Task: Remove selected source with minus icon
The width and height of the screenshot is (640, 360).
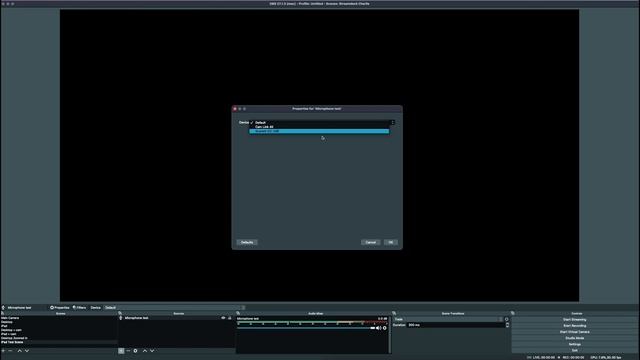Action: [128, 351]
